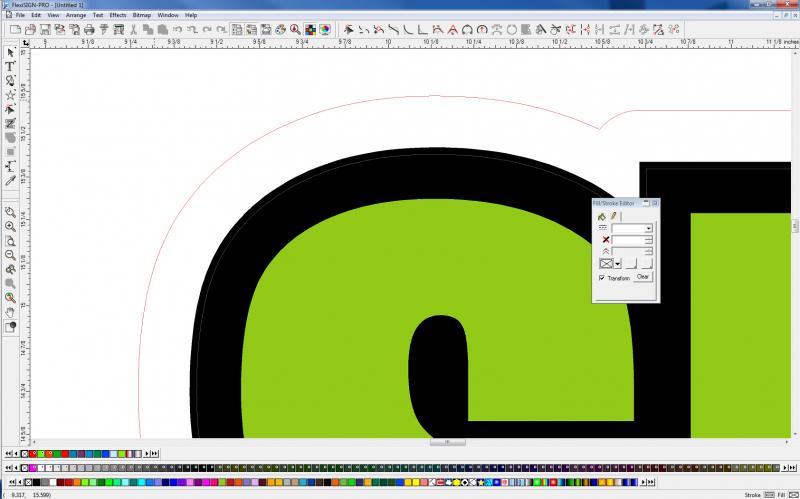
Task: Click the arc path tool icon
Action: (408, 30)
